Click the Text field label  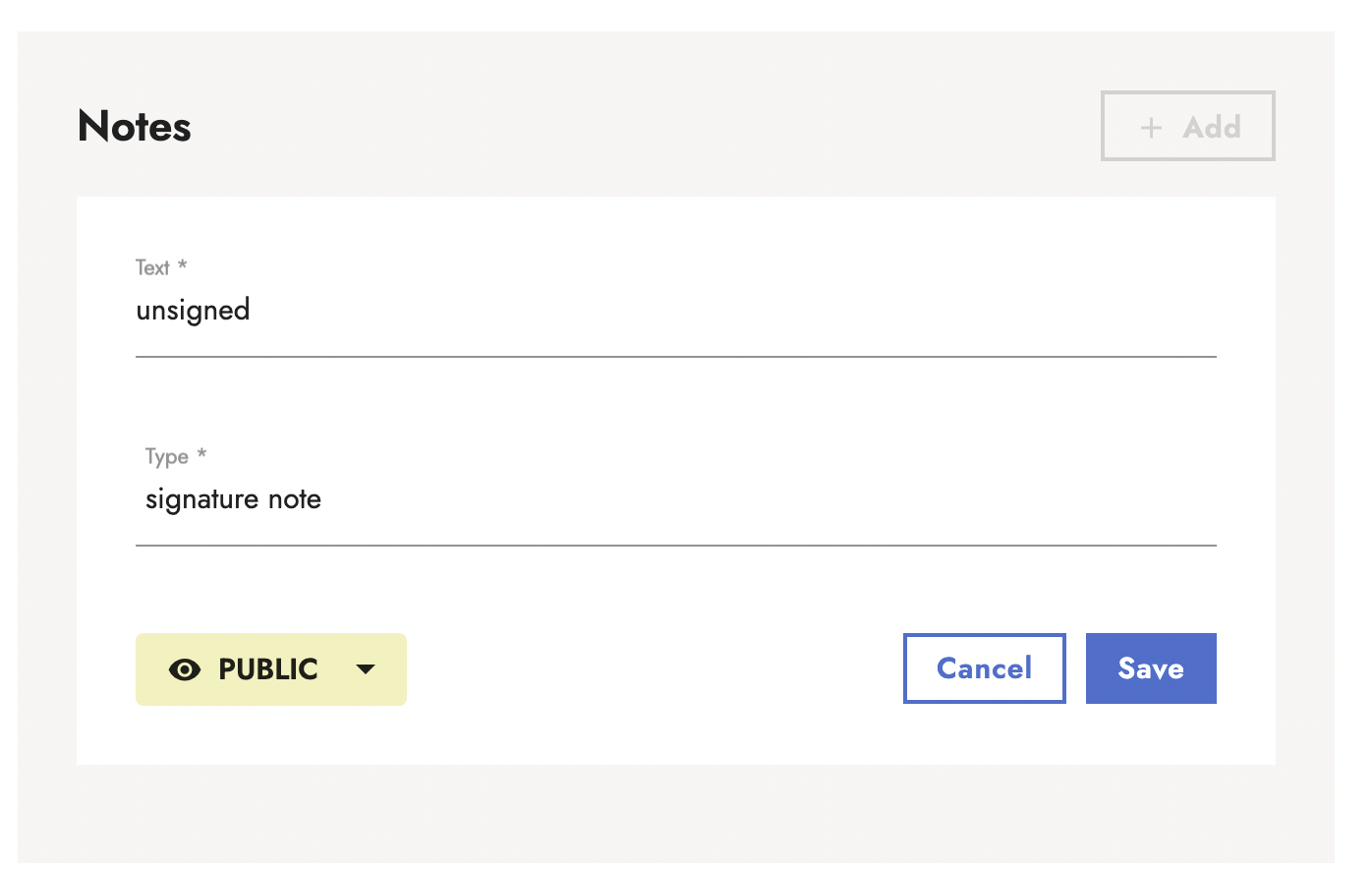152,267
